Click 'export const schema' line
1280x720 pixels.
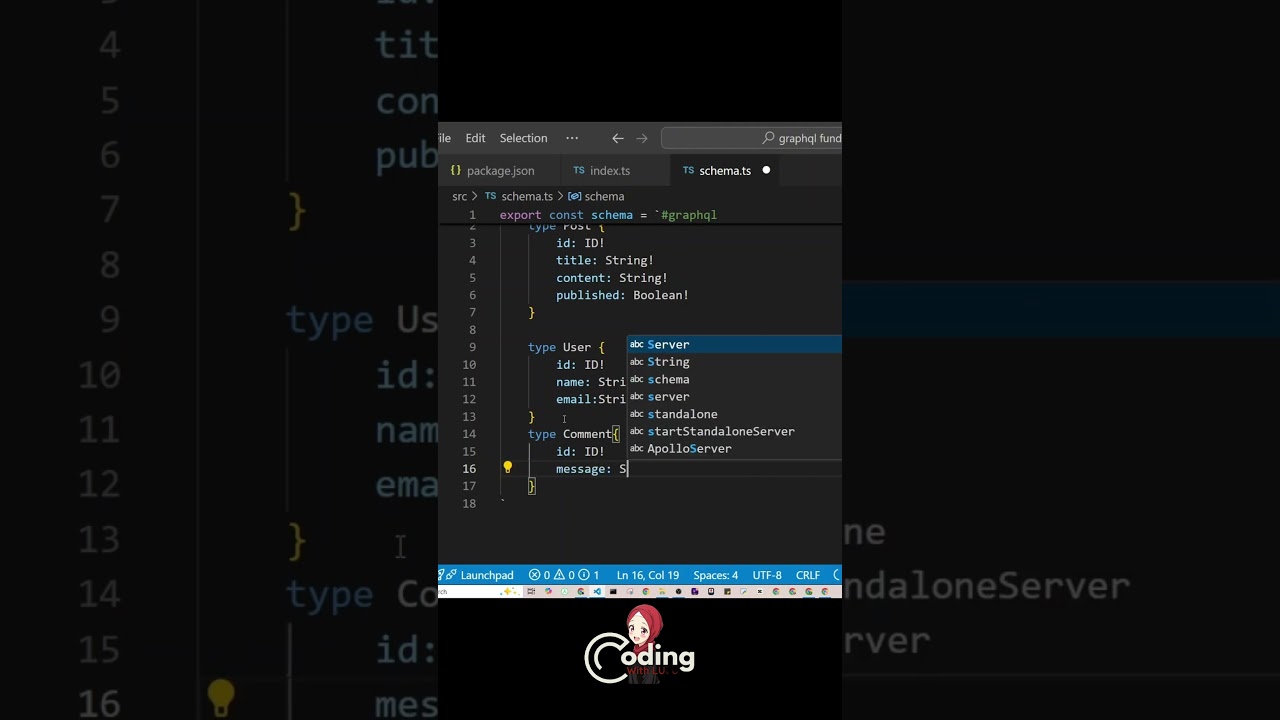(x=608, y=215)
